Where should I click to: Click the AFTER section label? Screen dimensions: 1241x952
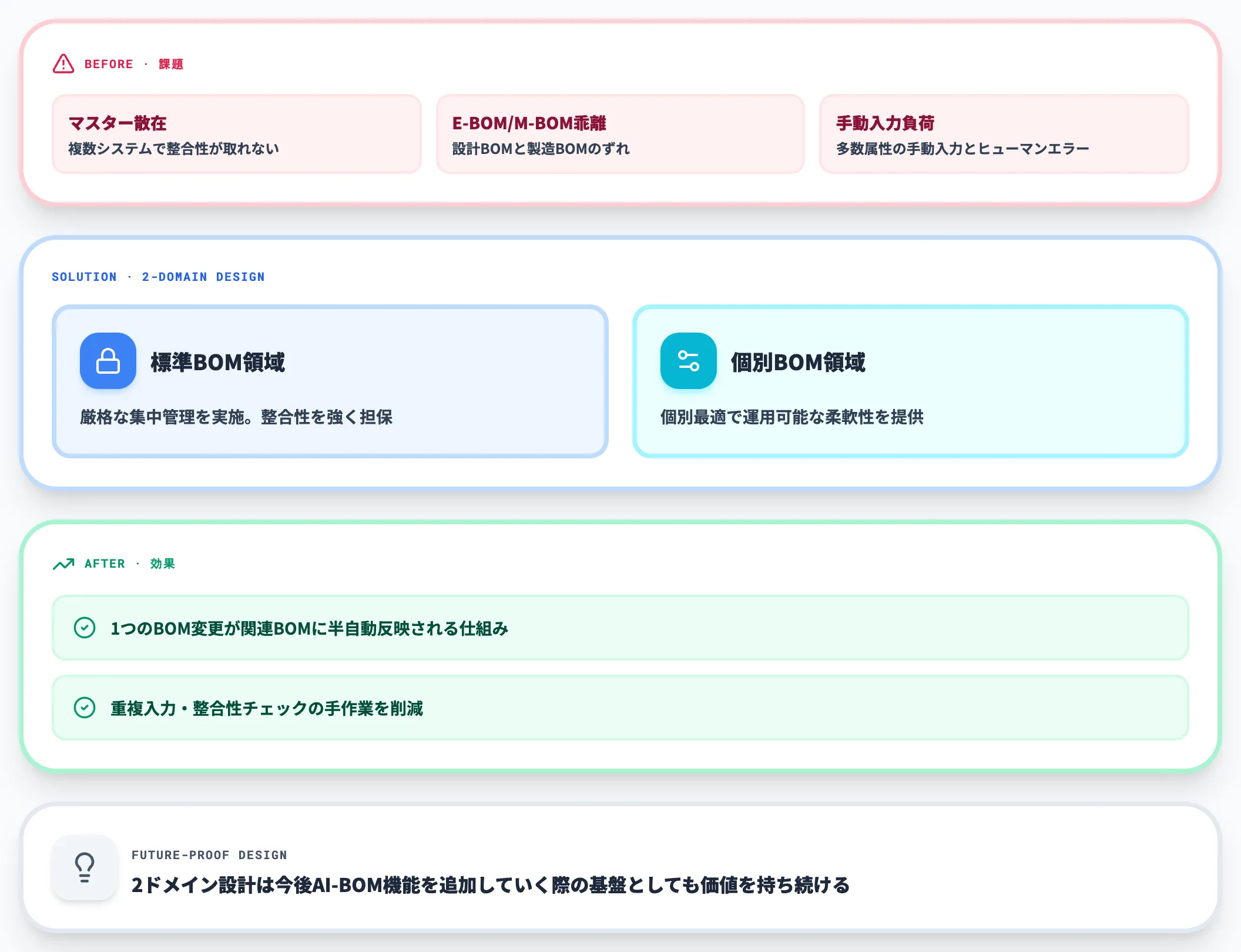105,564
